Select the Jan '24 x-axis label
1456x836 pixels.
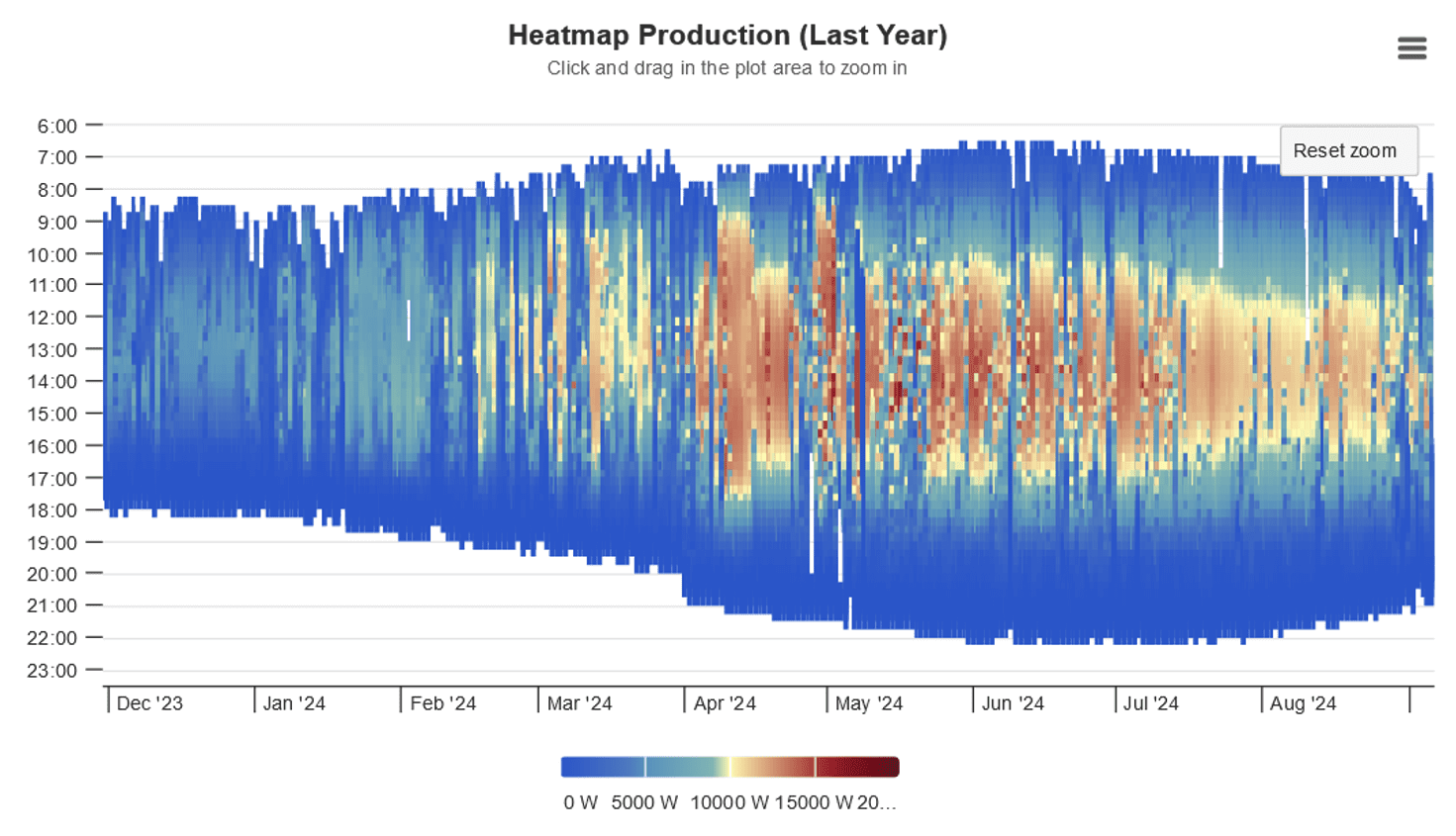point(294,703)
